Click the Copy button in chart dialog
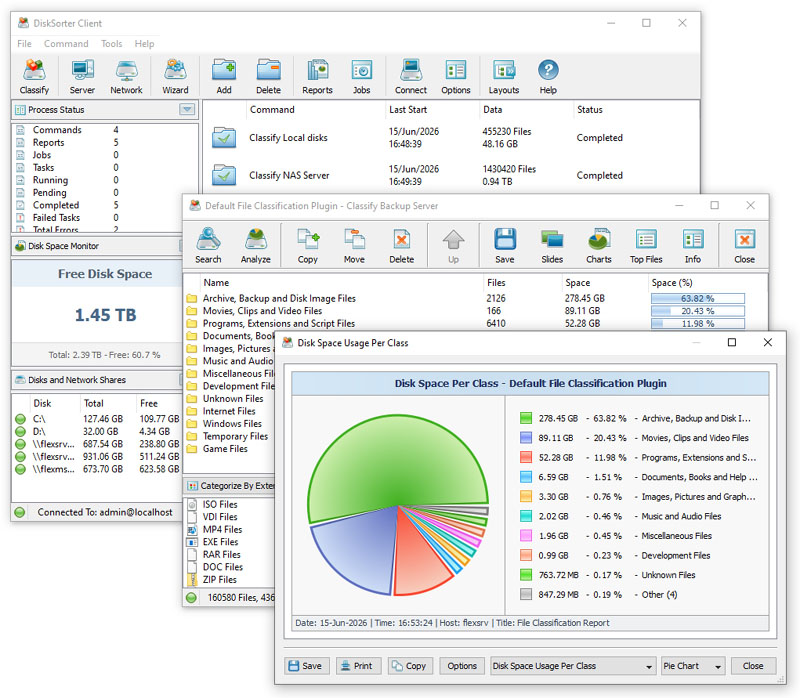800x698 pixels. [x=410, y=666]
